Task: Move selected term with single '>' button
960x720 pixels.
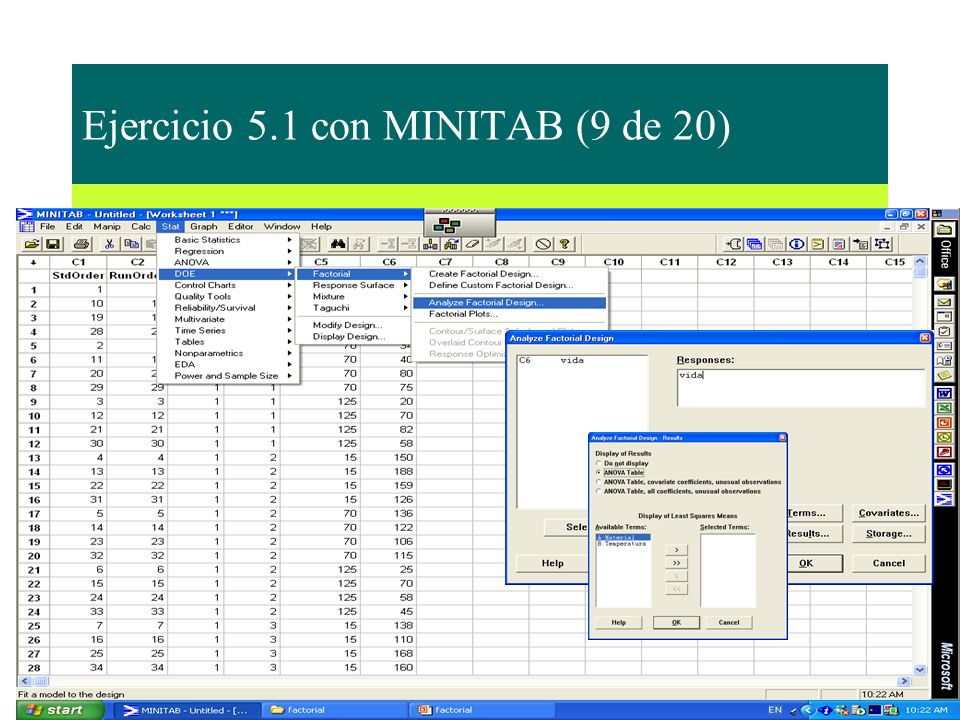Action: [677, 550]
